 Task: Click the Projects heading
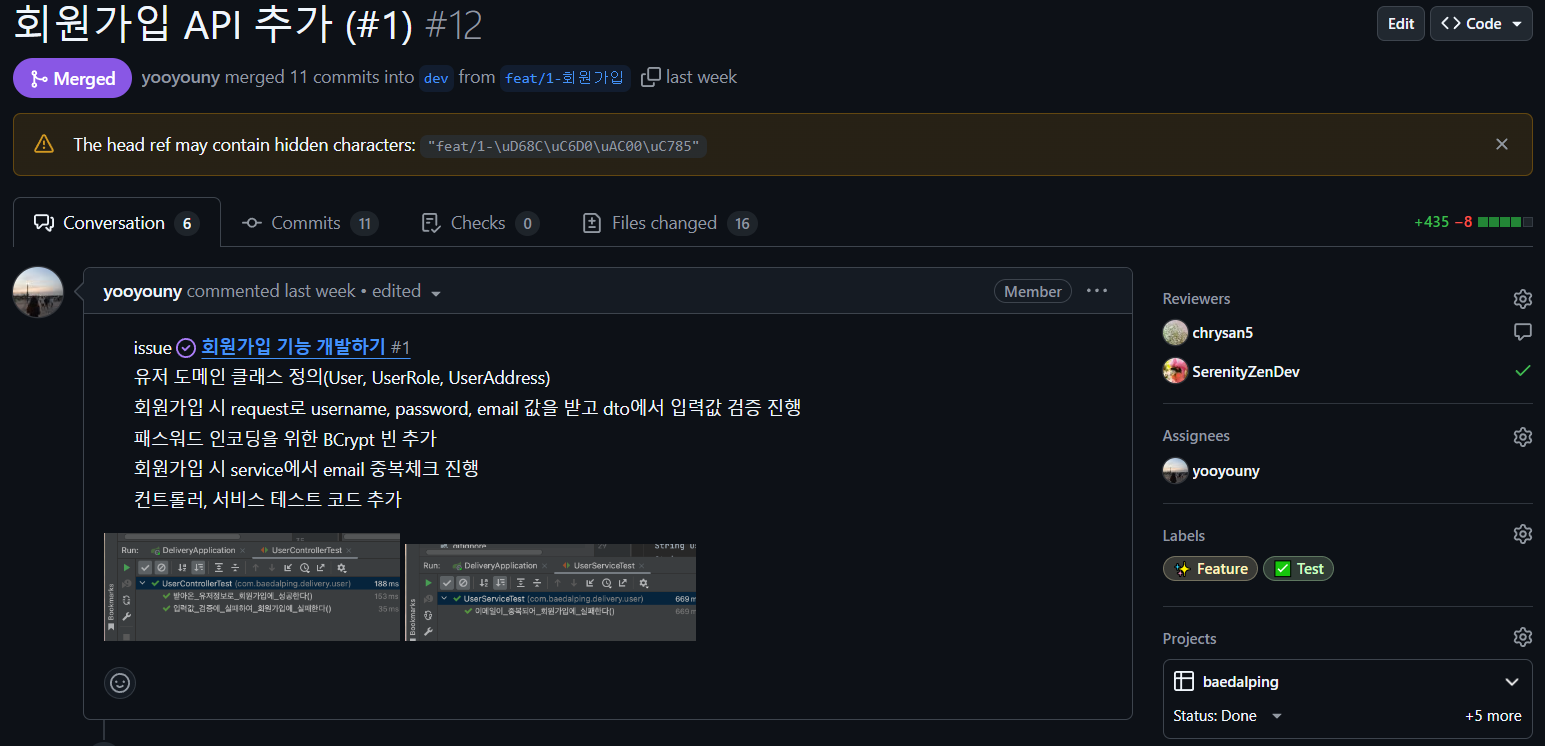pyautogui.click(x=1189, y=638)
